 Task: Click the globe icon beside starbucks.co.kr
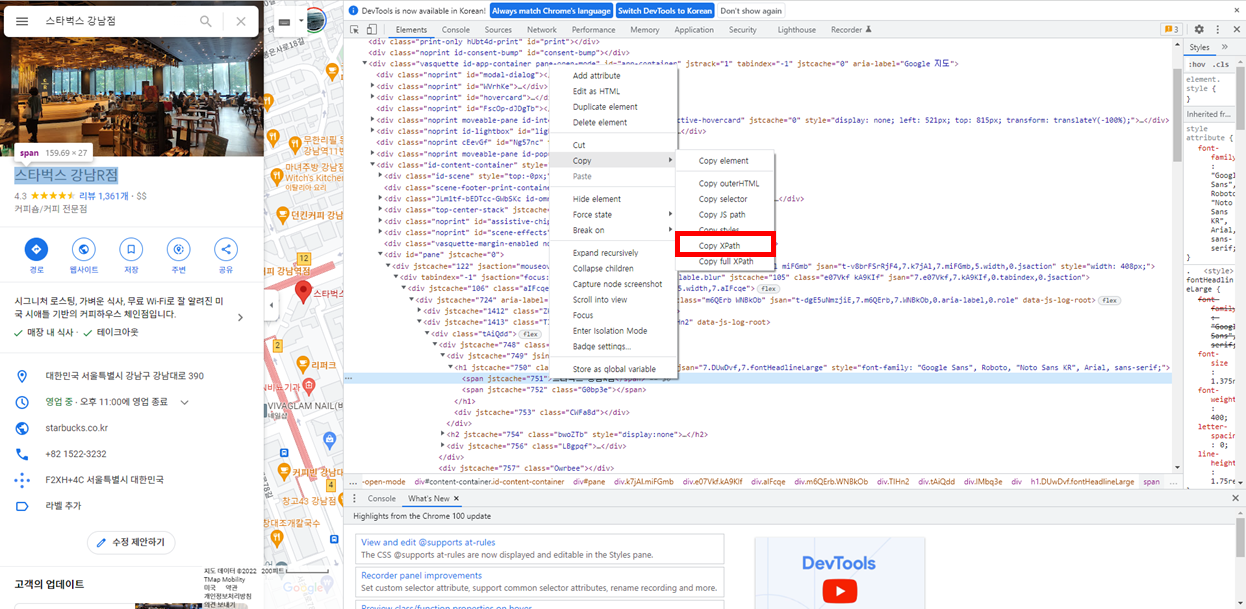(23, 428)
